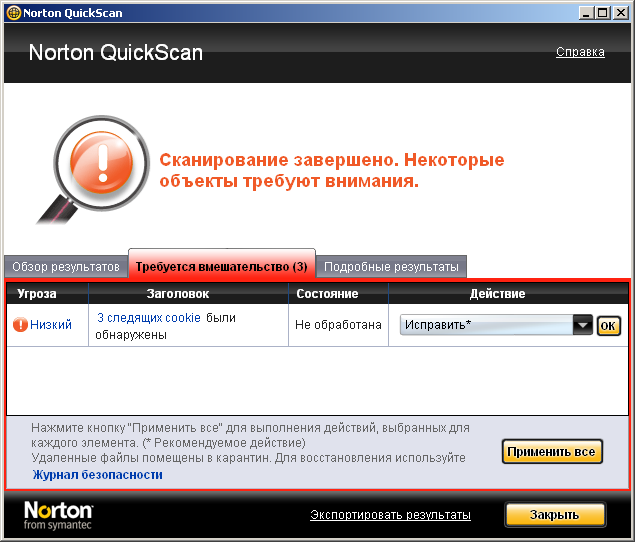Viewport: 635px width, 542px height.
Task: Click the Состояние column header
Action: click(x=339, y=293)
